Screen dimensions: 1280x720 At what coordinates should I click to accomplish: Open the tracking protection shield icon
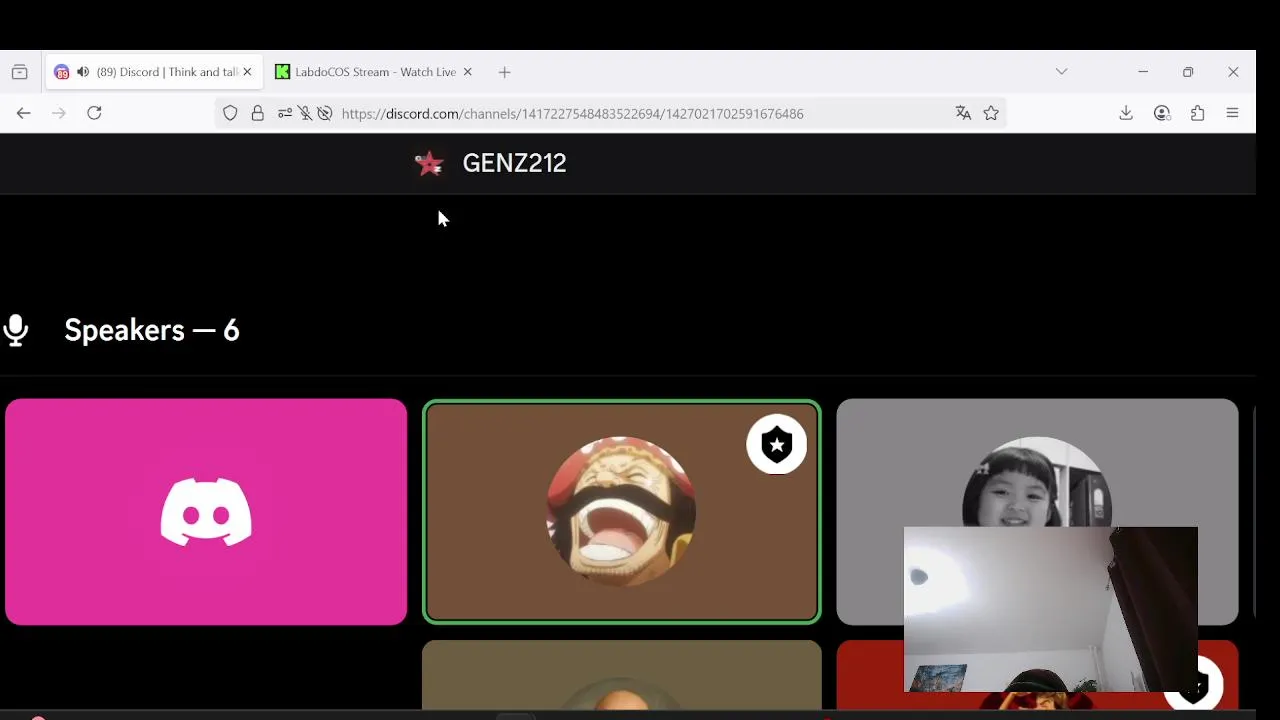click(x=230, y=113)
